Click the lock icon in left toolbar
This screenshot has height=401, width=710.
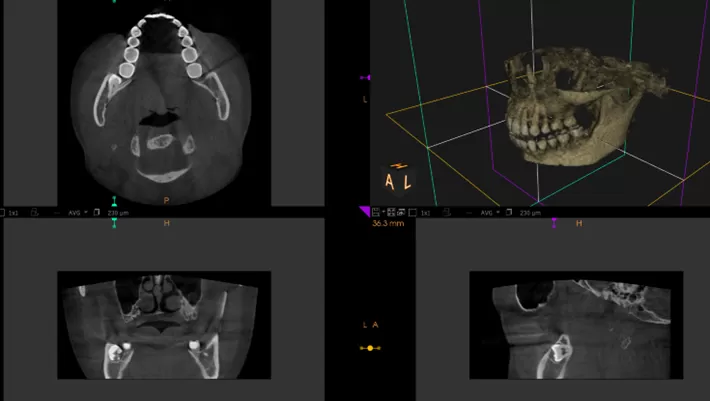click(x=34, y=212)
